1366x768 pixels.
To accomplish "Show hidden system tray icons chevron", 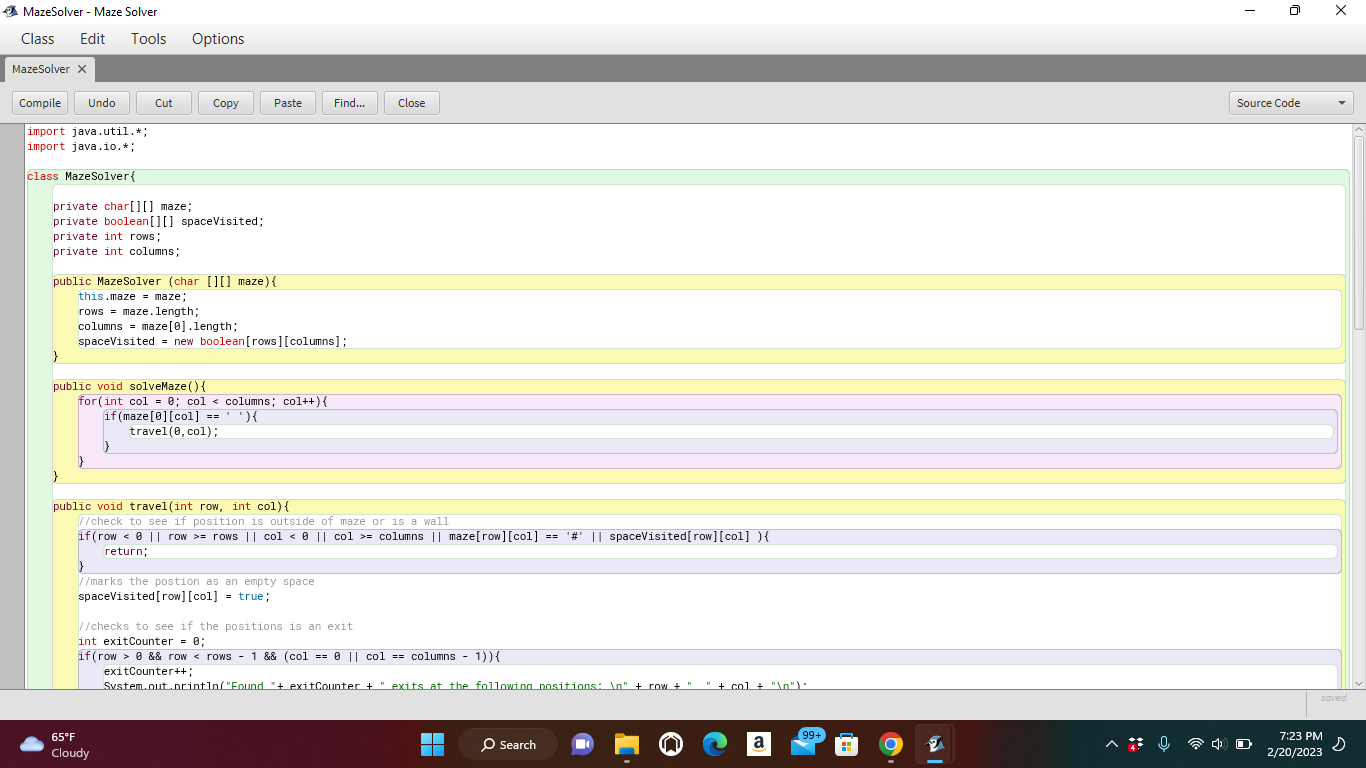I will point(1111,744).
